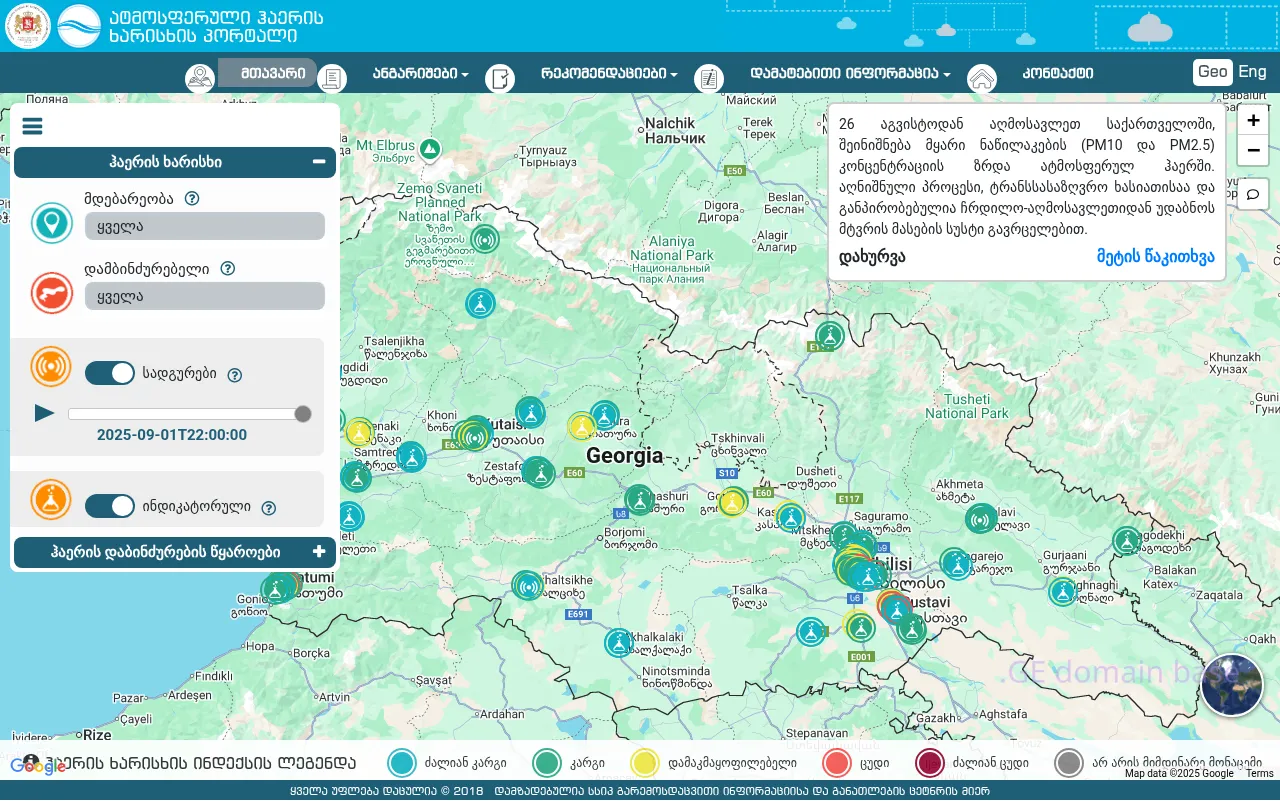Zoom in the map with plus button
This screenshot has width=1280, height=801.
point(1253,120)
